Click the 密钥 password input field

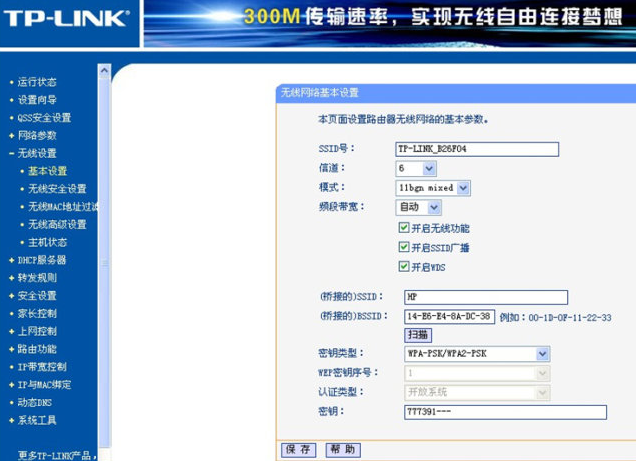pyautogui.click(x=505, y=412)
